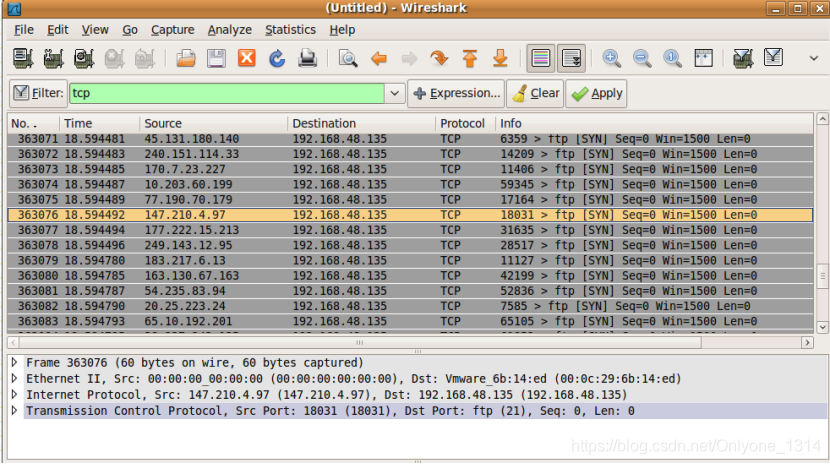Toggle auto scroll in live capture
The width and height of the screenshot is (830, 464).
(x=571, y=58)
